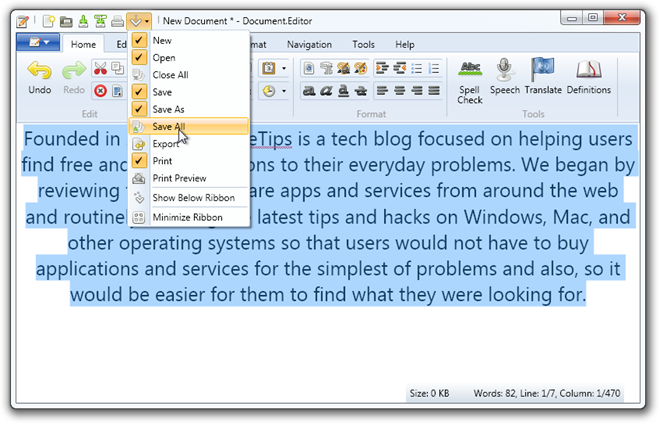Switch to the Home ribbon tab

click(83, 44)
